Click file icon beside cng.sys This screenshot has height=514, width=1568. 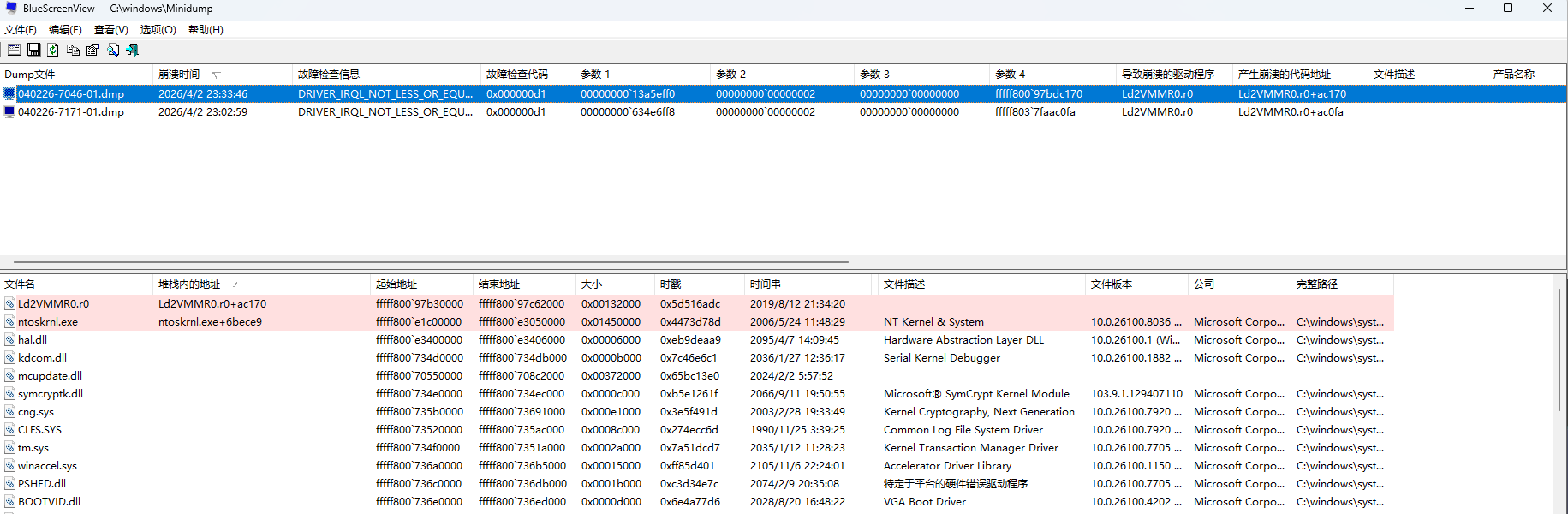pyautogui.click(x=9, y=412)
